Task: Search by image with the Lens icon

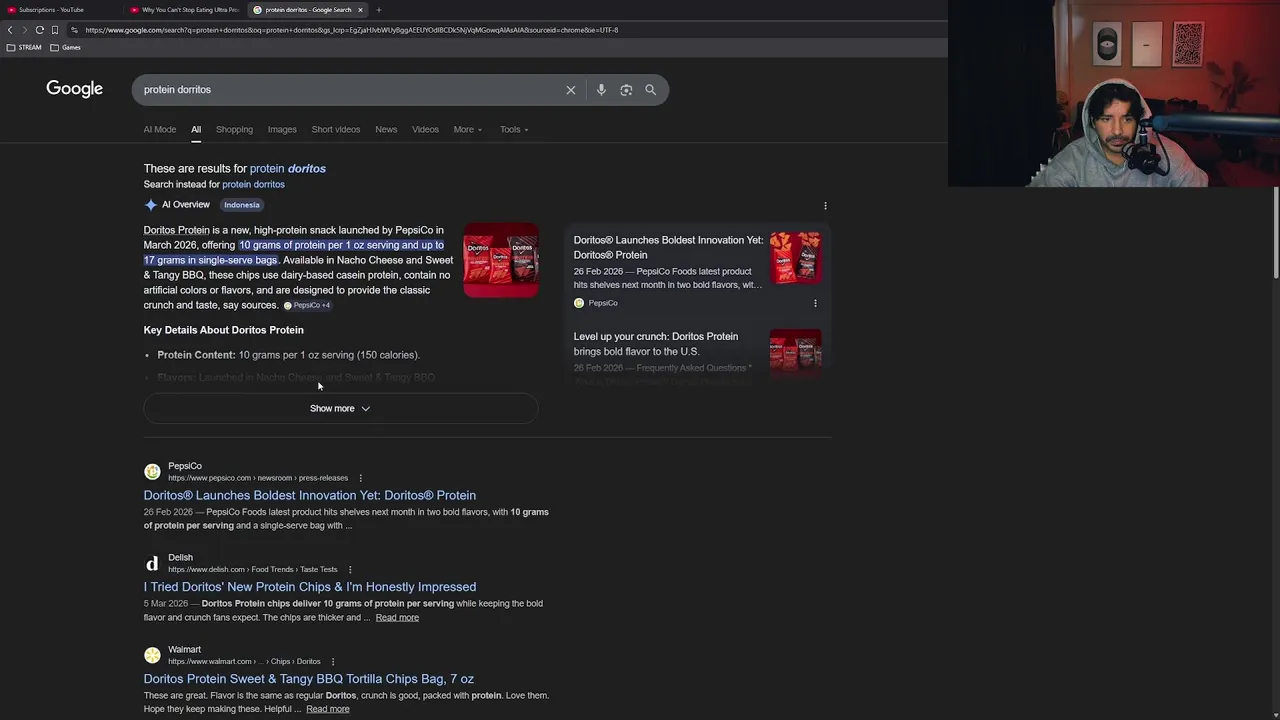Action: click(626, 90)
